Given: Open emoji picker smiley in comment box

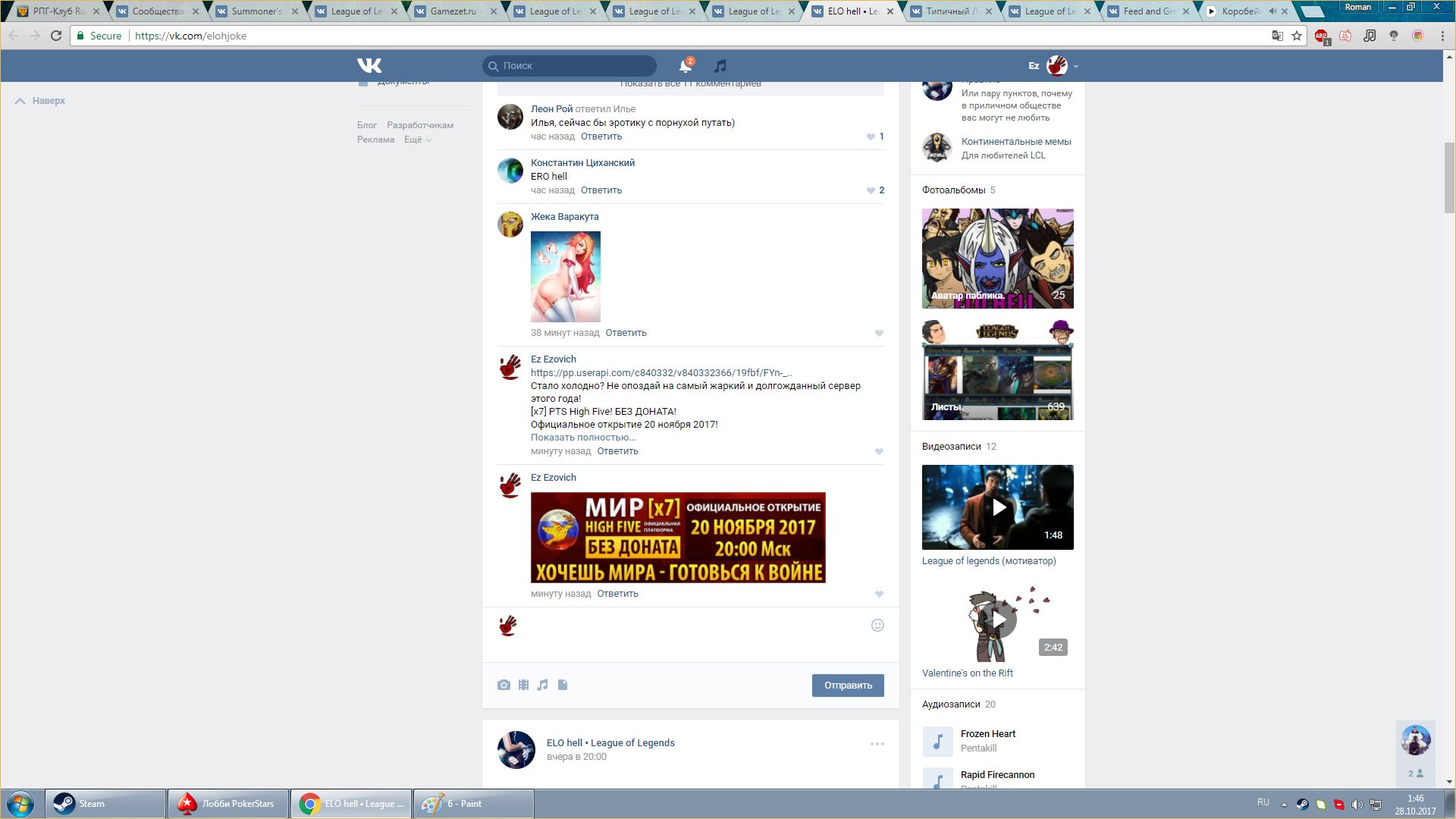Looking at the screenshot, I should [877, 625].
